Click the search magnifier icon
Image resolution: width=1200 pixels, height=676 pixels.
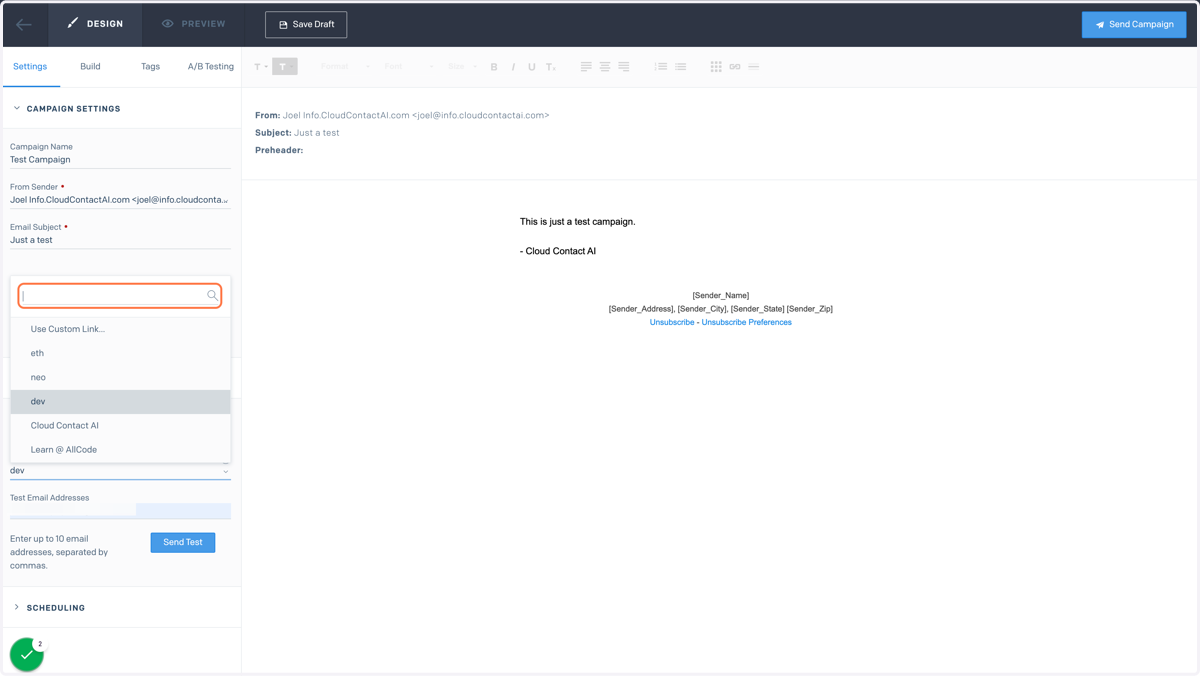212,295
